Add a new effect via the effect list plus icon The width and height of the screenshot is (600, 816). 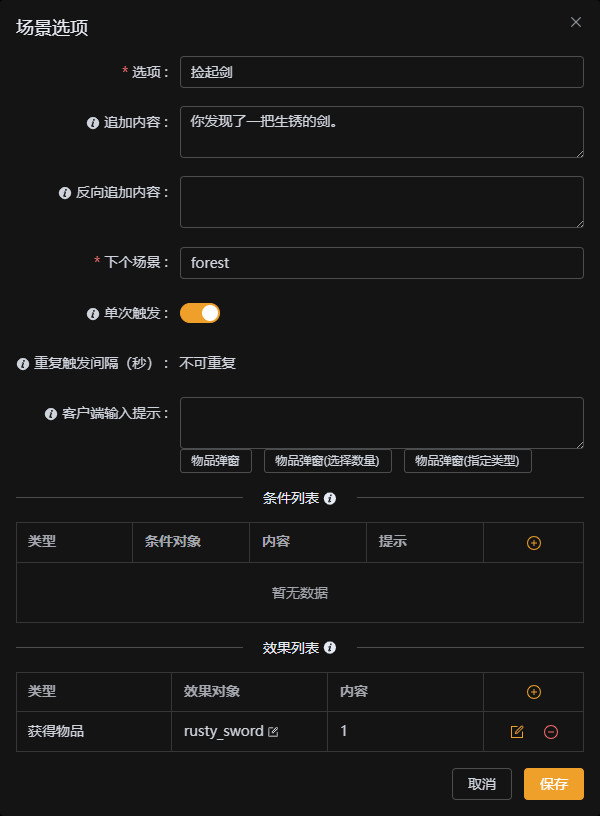[533, 692]
